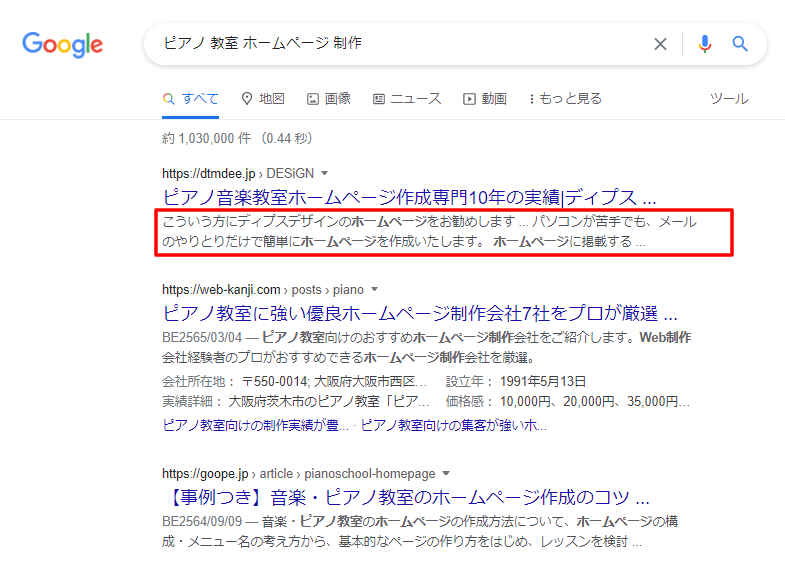Open sitelink ピアノ教室向けの制作実績が豊...
Viewport: 785px width, 568px height.
pyautogui.click(x=255, y=425)
